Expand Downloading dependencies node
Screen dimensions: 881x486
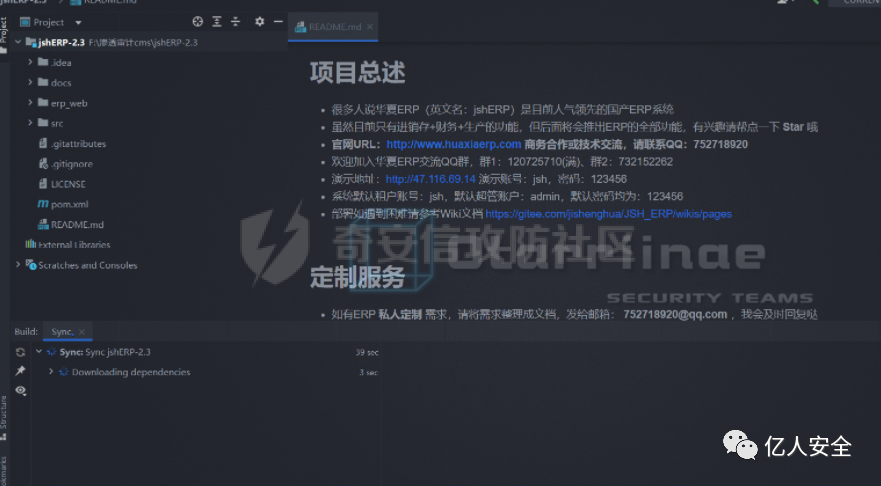tap(51, 372)
